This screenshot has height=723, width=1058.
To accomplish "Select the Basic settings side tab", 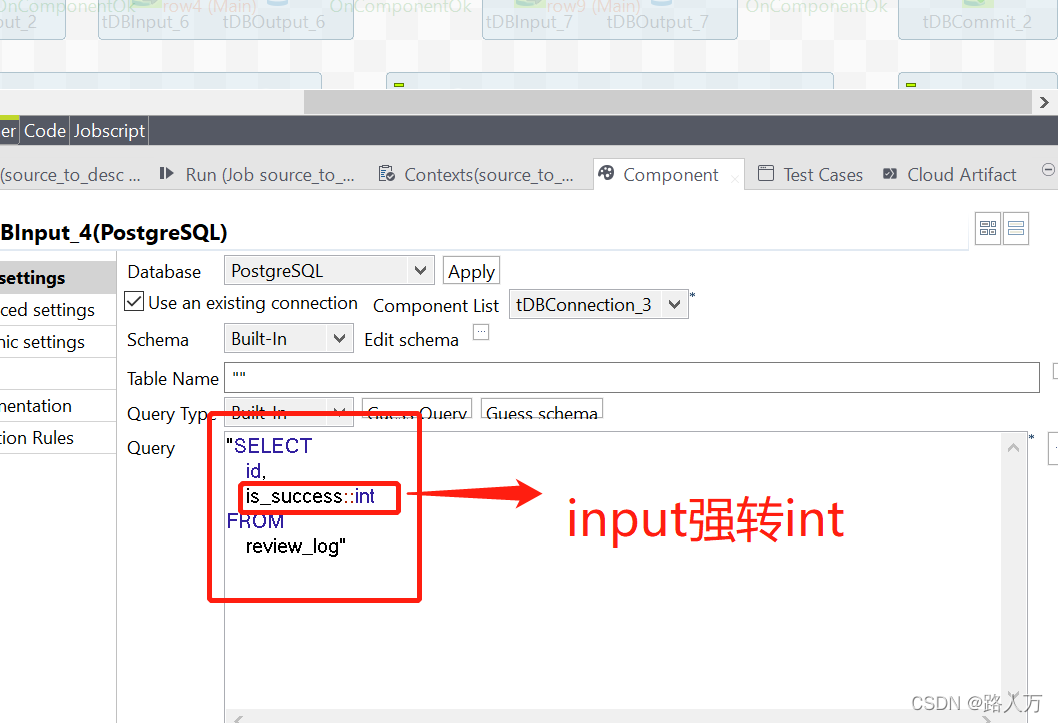I will coord(58,278).
